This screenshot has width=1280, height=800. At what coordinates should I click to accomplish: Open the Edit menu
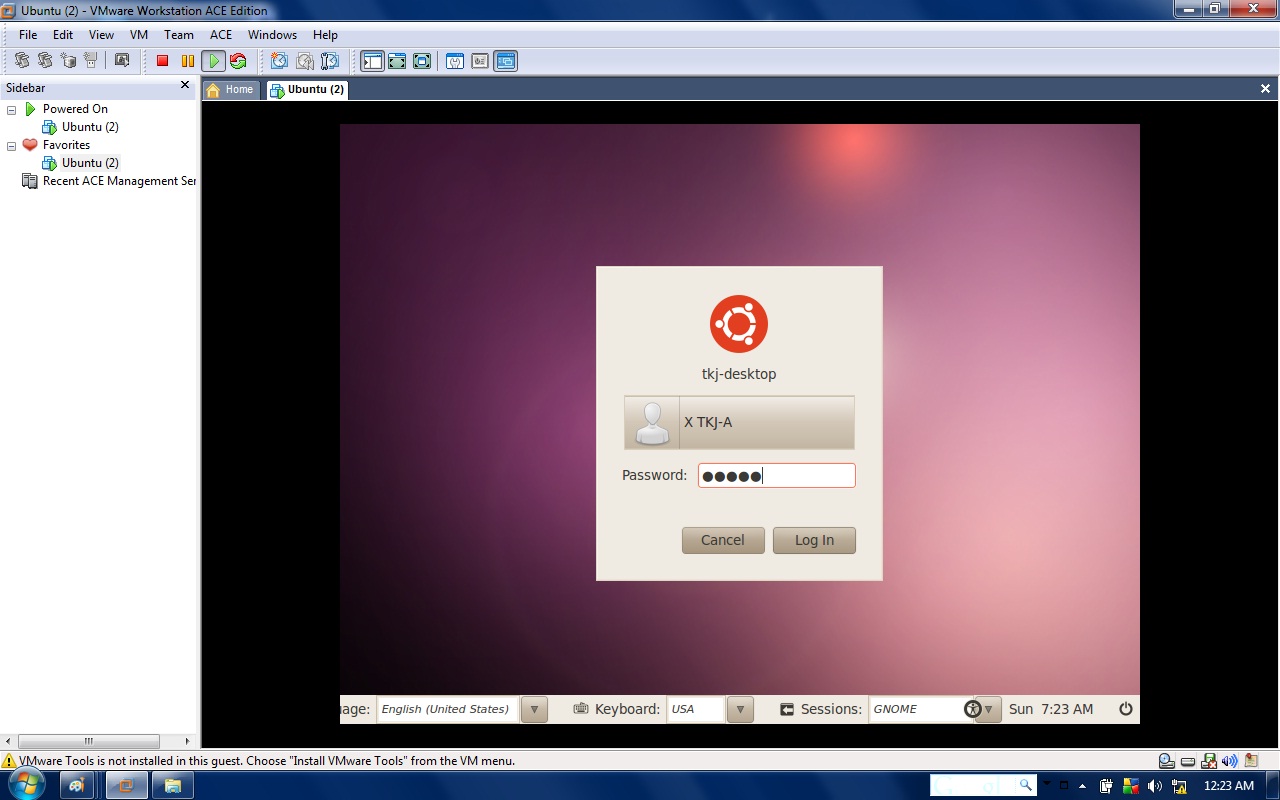tap(63, 35)
